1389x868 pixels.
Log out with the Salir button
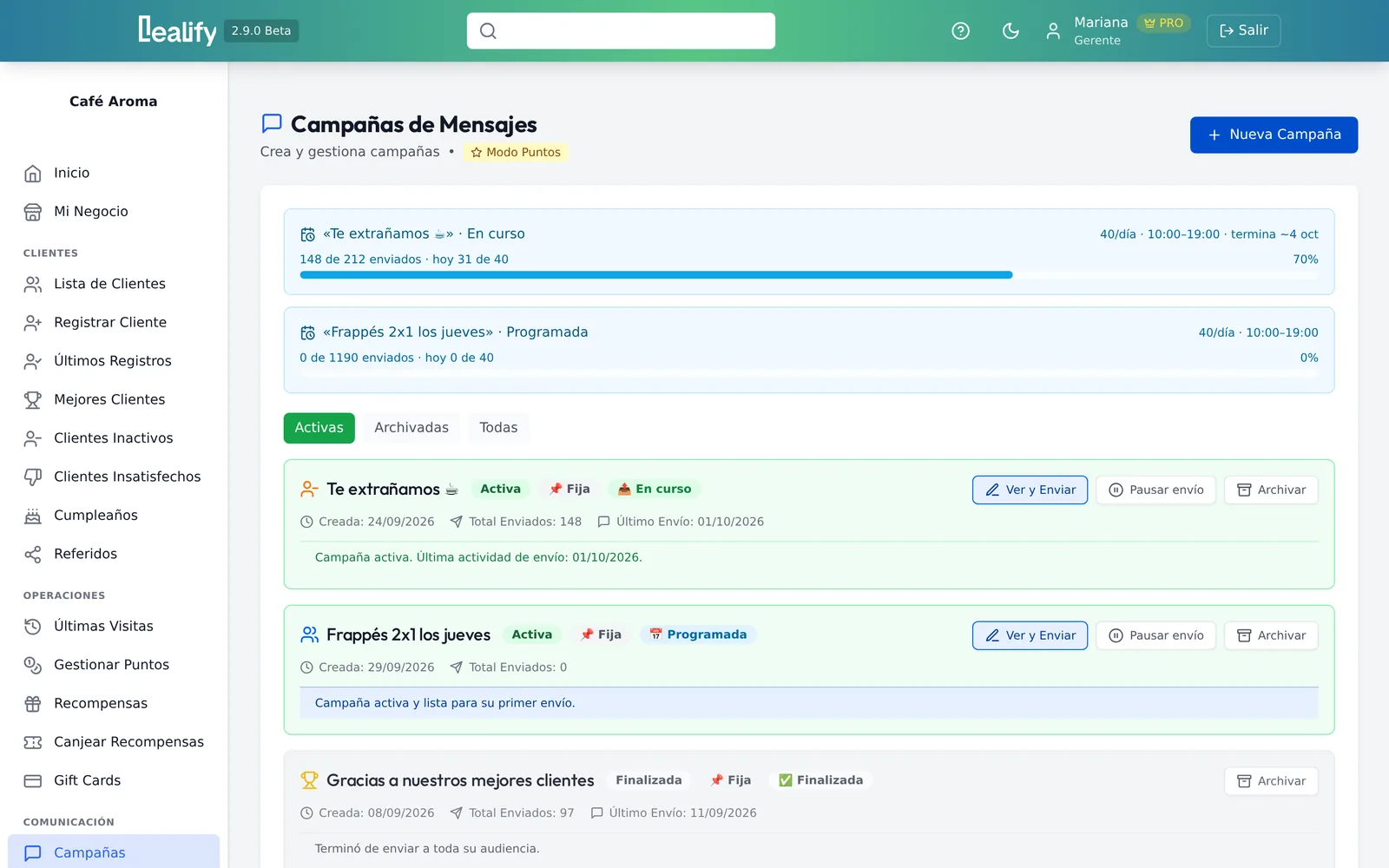(1243, 30)
